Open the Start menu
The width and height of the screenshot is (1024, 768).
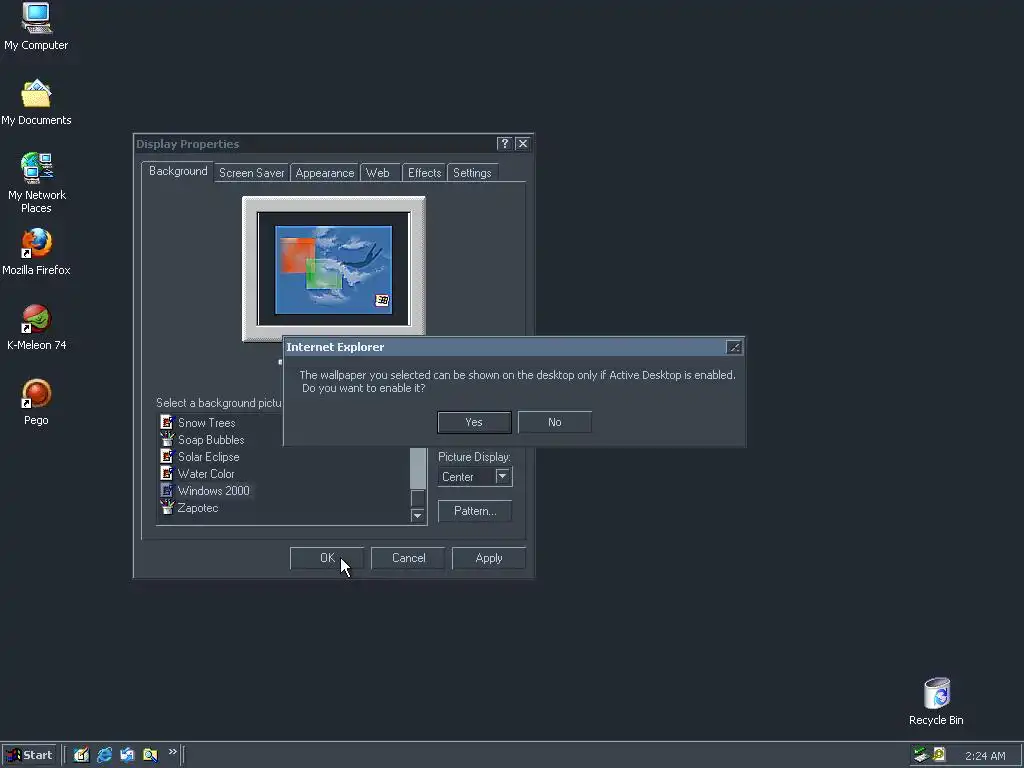point(29,755)
